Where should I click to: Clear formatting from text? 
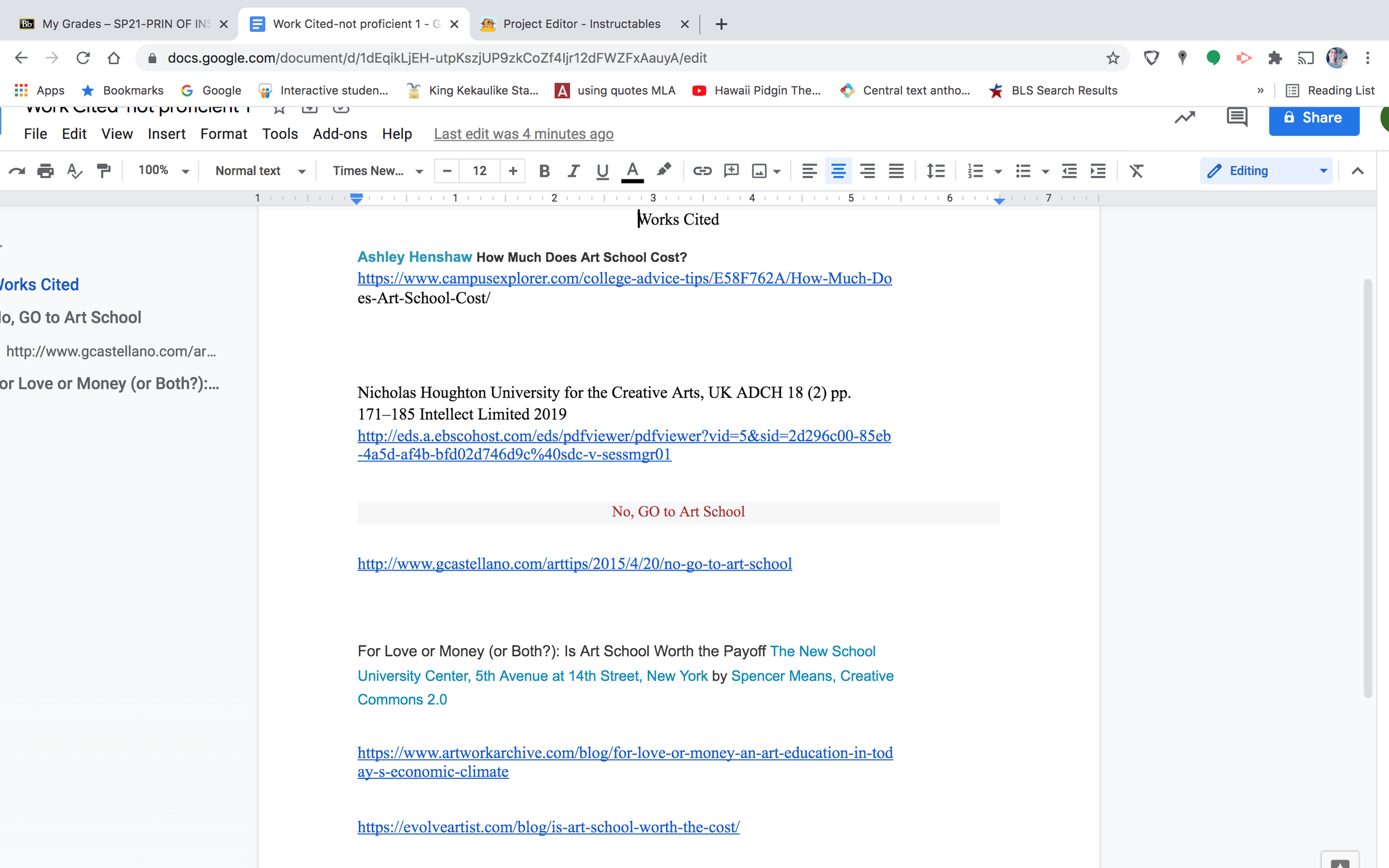[1136, 171]
